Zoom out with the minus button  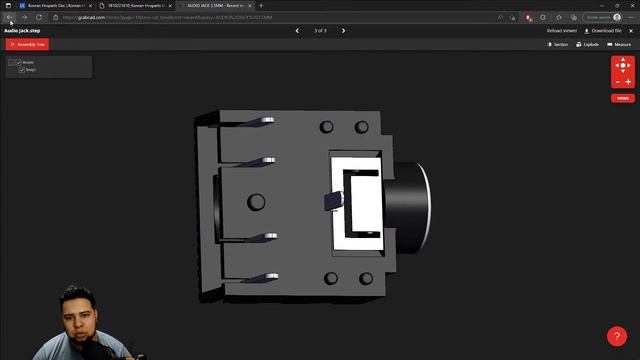(x=618, y=82)
